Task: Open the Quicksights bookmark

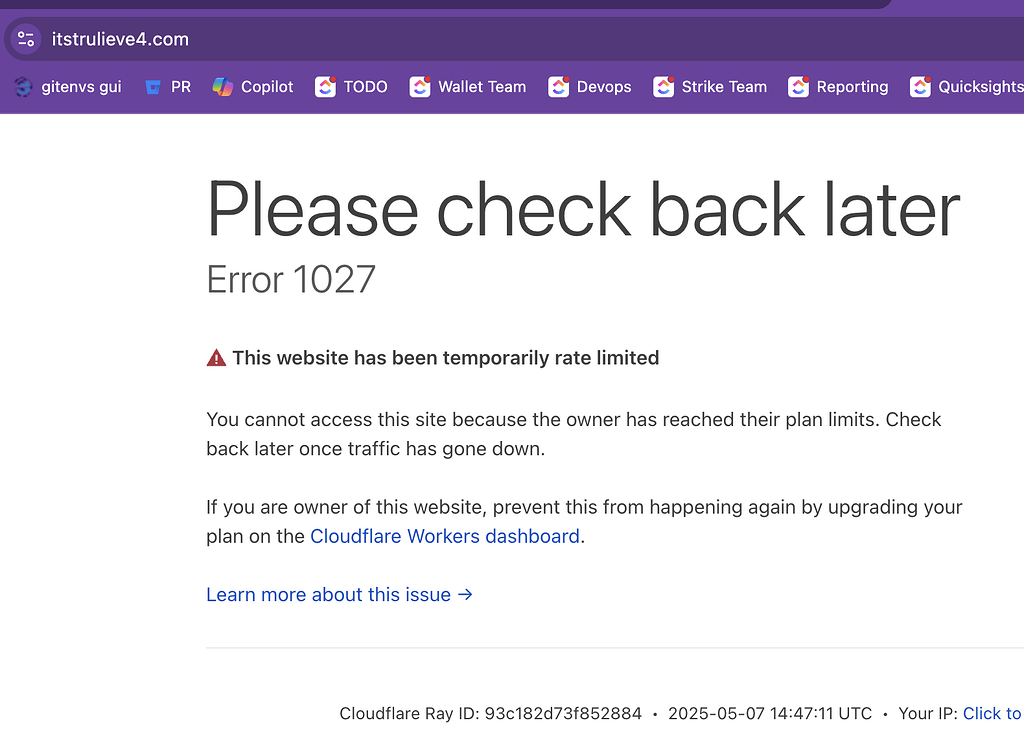Action: coord(967,87)
